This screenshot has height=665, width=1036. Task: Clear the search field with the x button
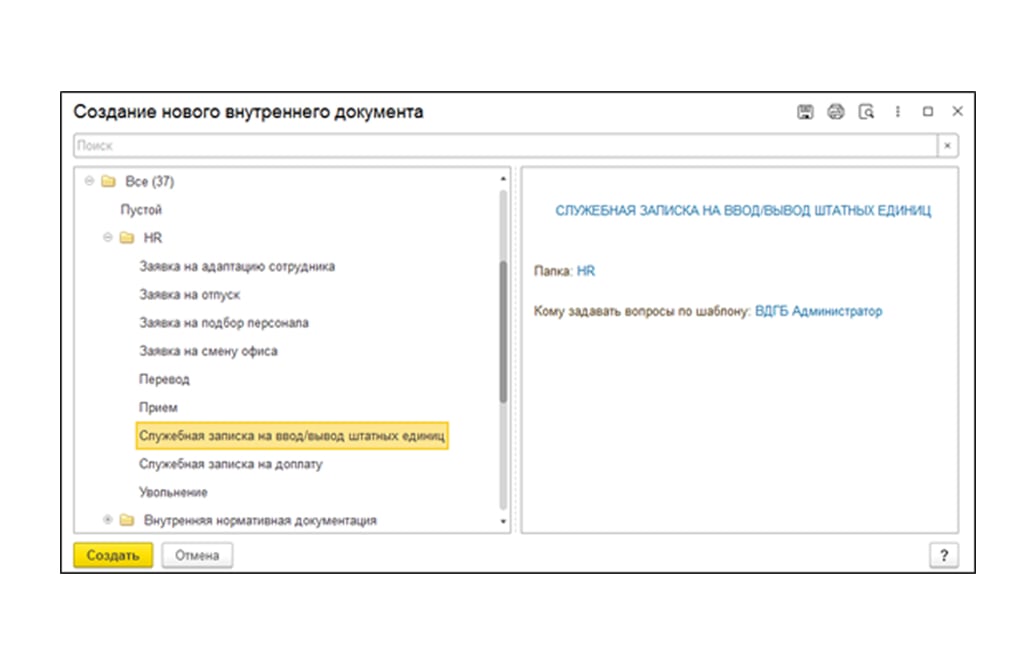pos(947,146)
